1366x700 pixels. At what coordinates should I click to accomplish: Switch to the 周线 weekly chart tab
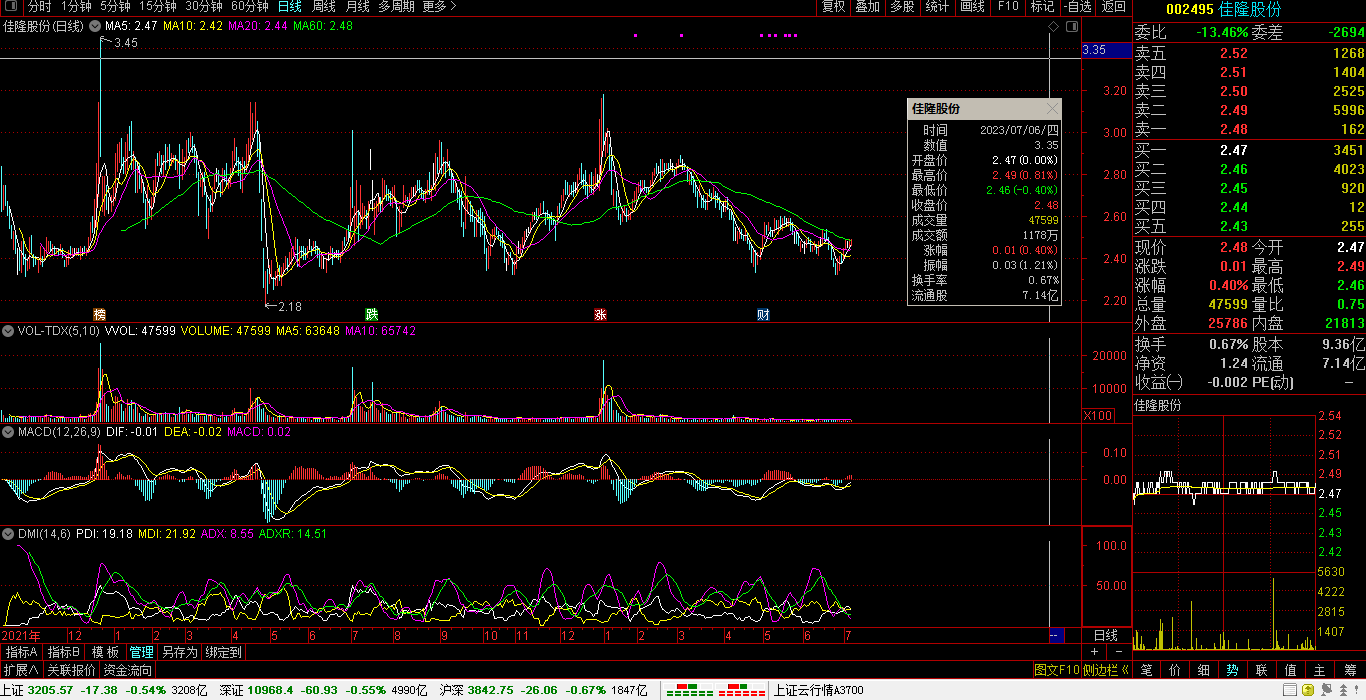[x=324, y=6]
